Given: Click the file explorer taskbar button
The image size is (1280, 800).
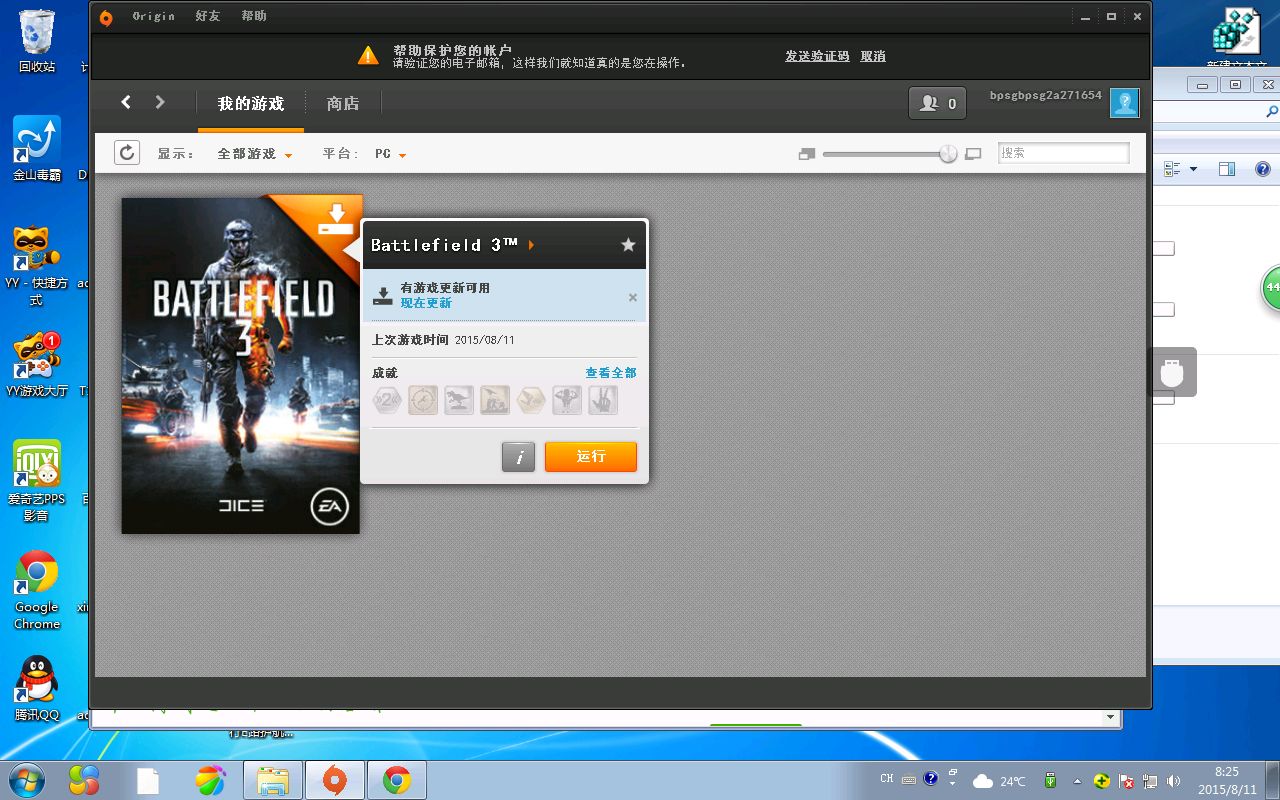Looking at the screenshot, I should pyautogui.click(x=273, y=781).
